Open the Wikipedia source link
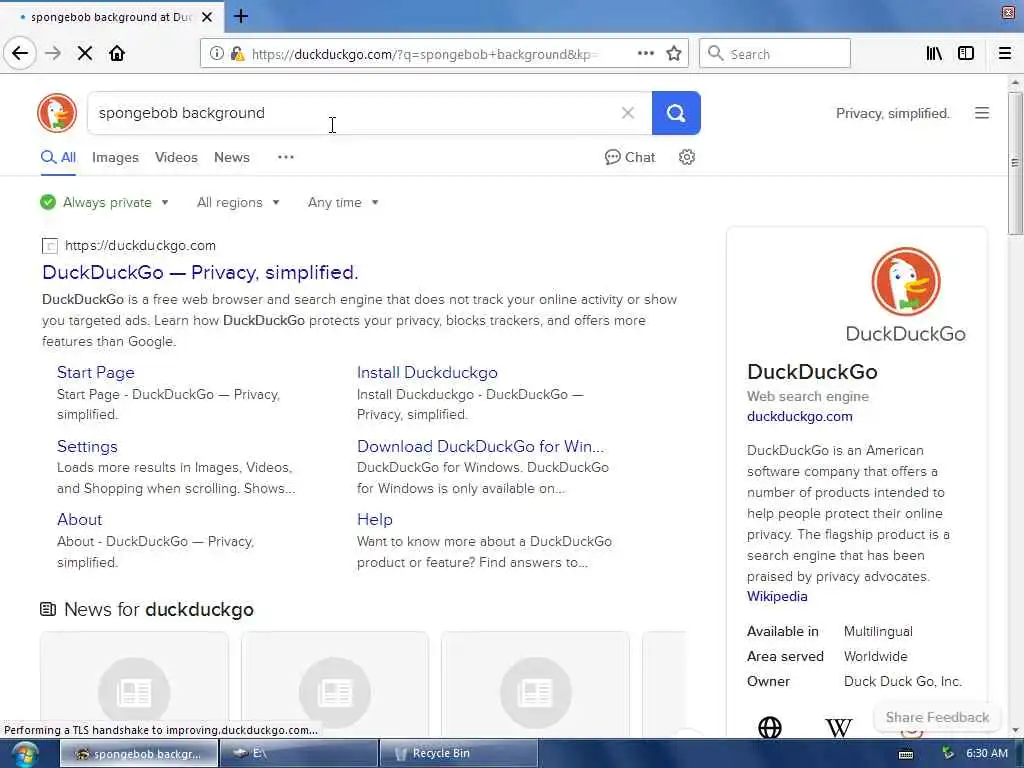 [777, 596]
